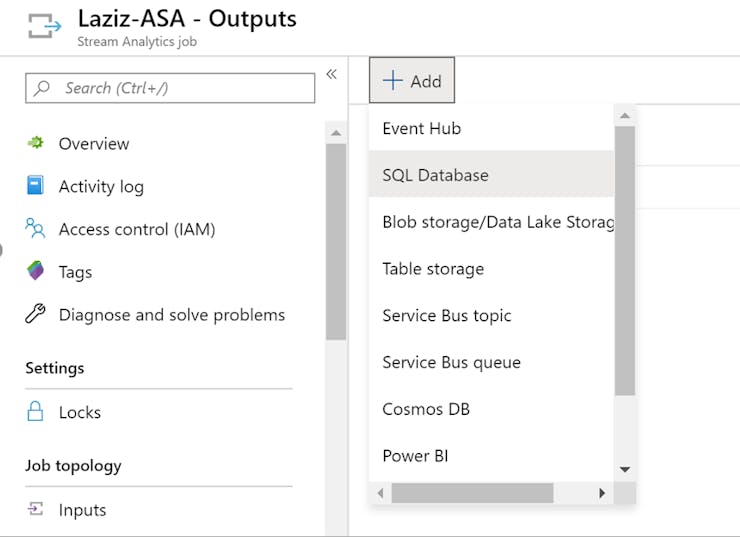The height and width of the screenshot is (537, 740).
Task: Select SQL Database output option
Action: pos(436,175)
